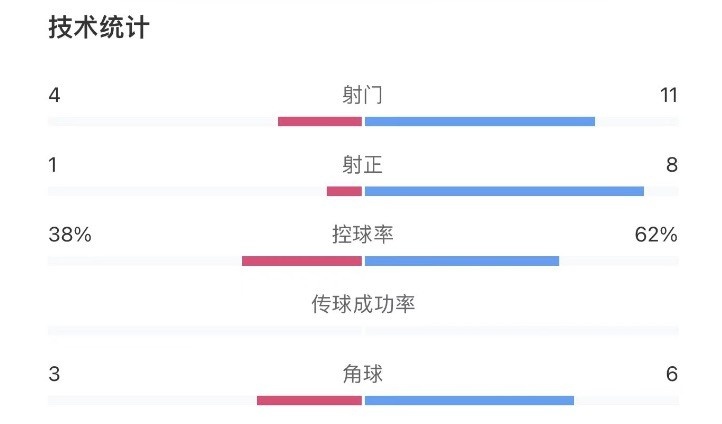Click the blue 射门 bar segment
This screenshot has width=722, height=424.
[x=480, y=122]
